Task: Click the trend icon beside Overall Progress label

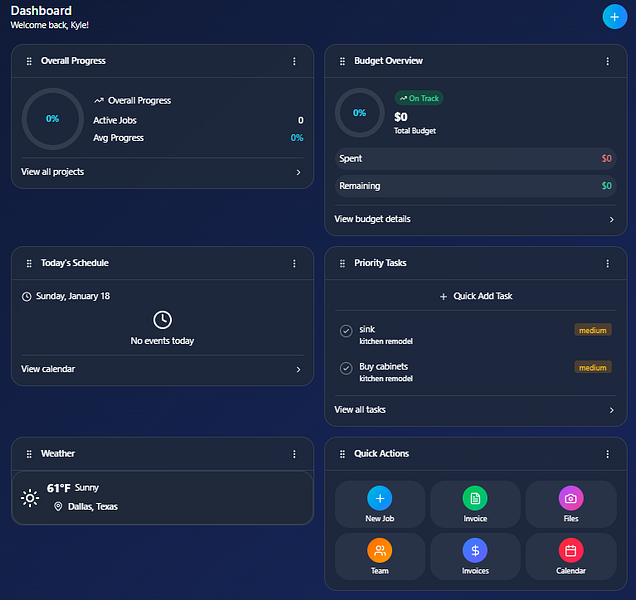Action: [x=99, y=100]
